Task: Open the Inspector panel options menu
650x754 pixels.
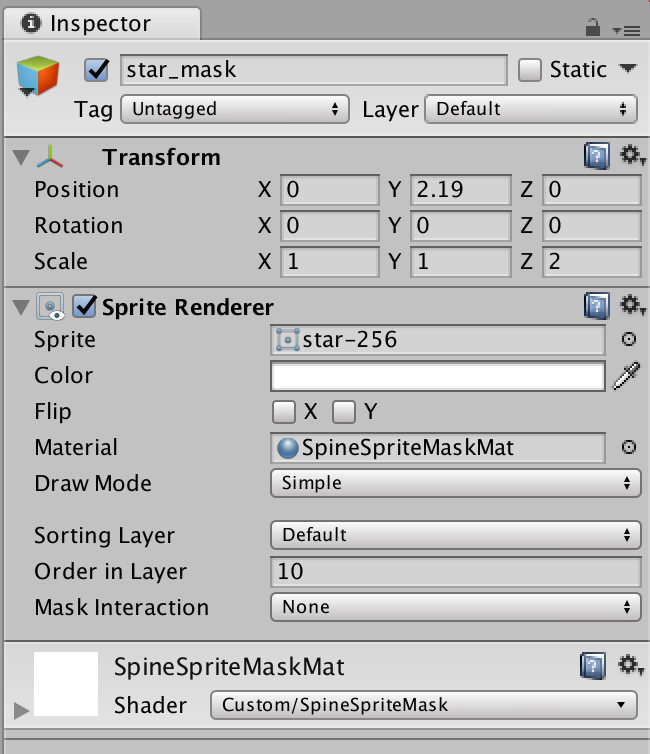Action: click(x=626, y=30)
